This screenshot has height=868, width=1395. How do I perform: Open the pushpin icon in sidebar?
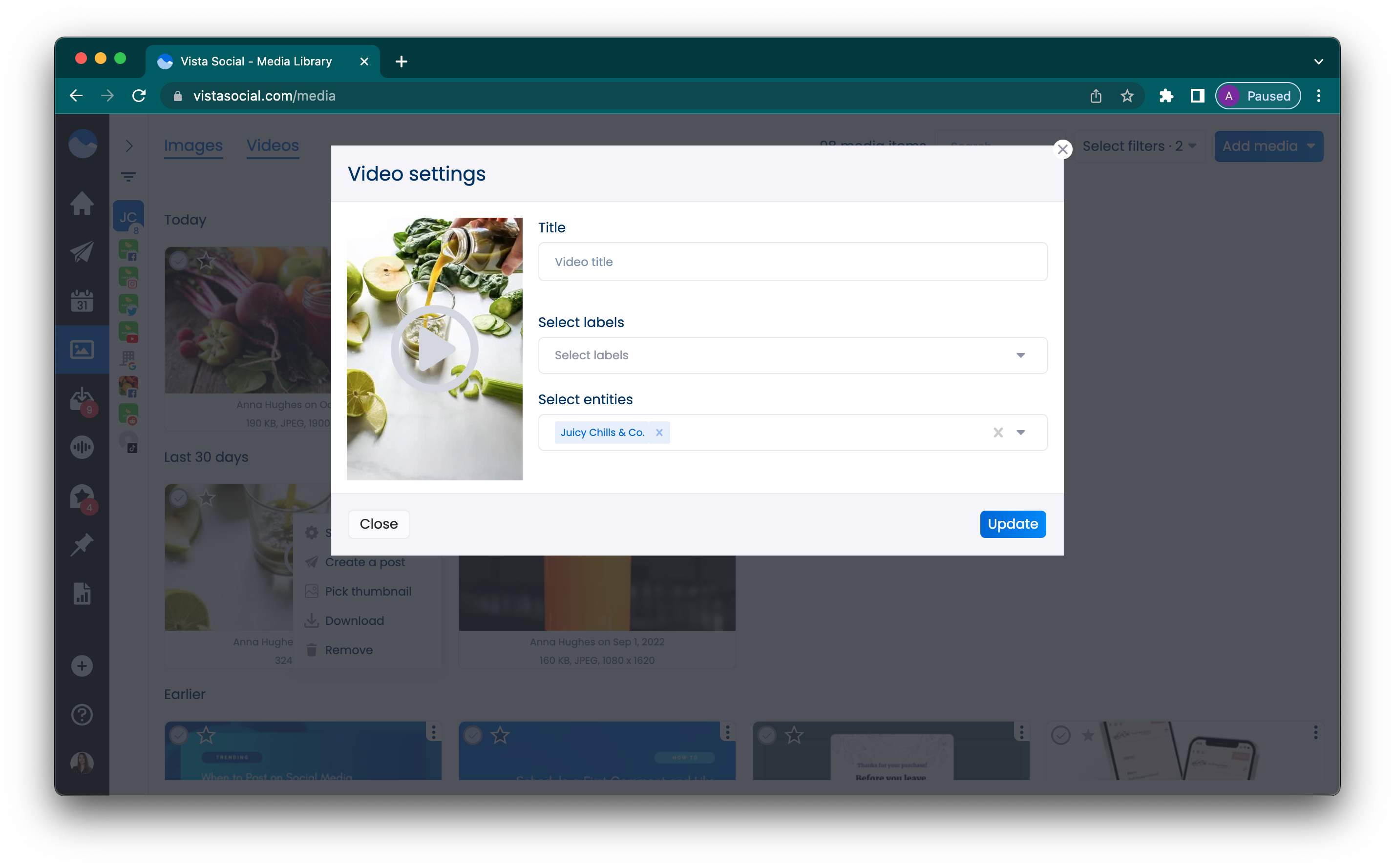(x=82, y=545)
